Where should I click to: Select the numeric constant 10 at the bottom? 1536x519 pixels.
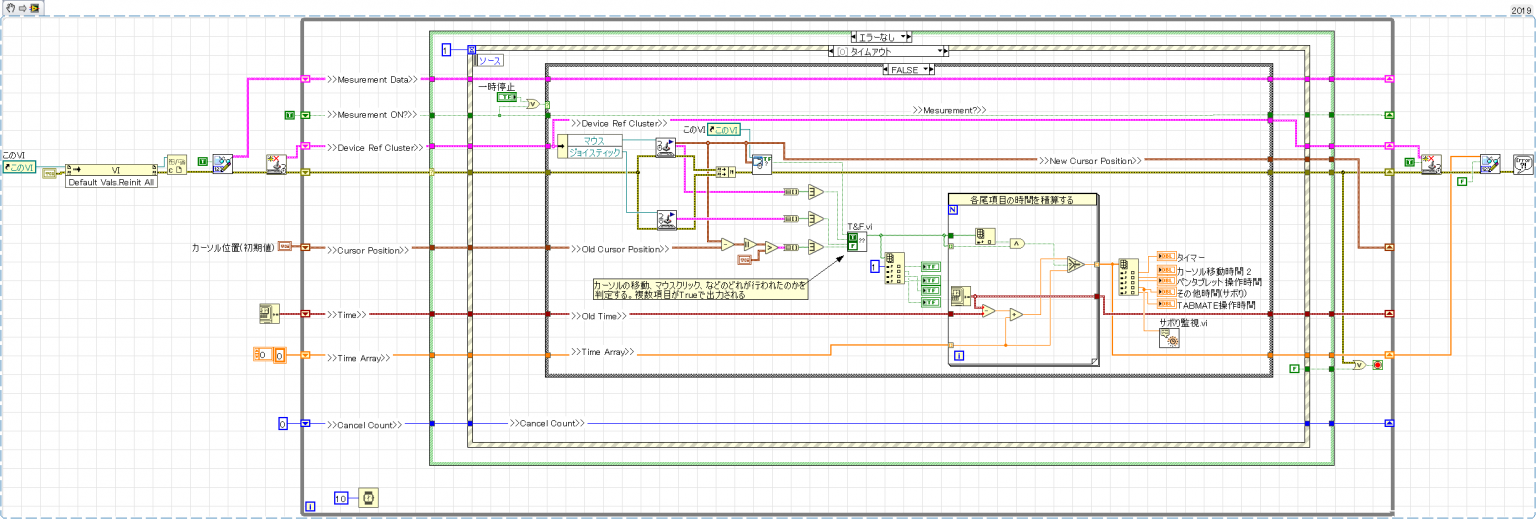coord(340,497)
